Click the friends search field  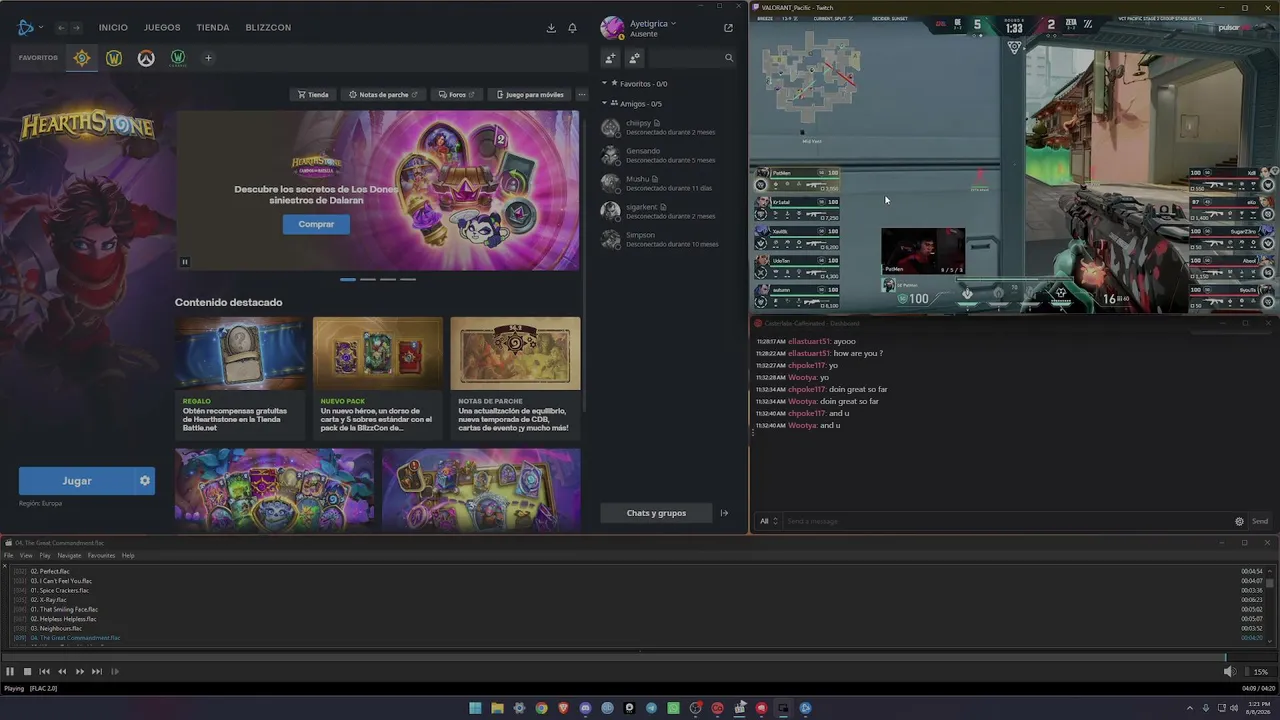click(x=692, y=58)
